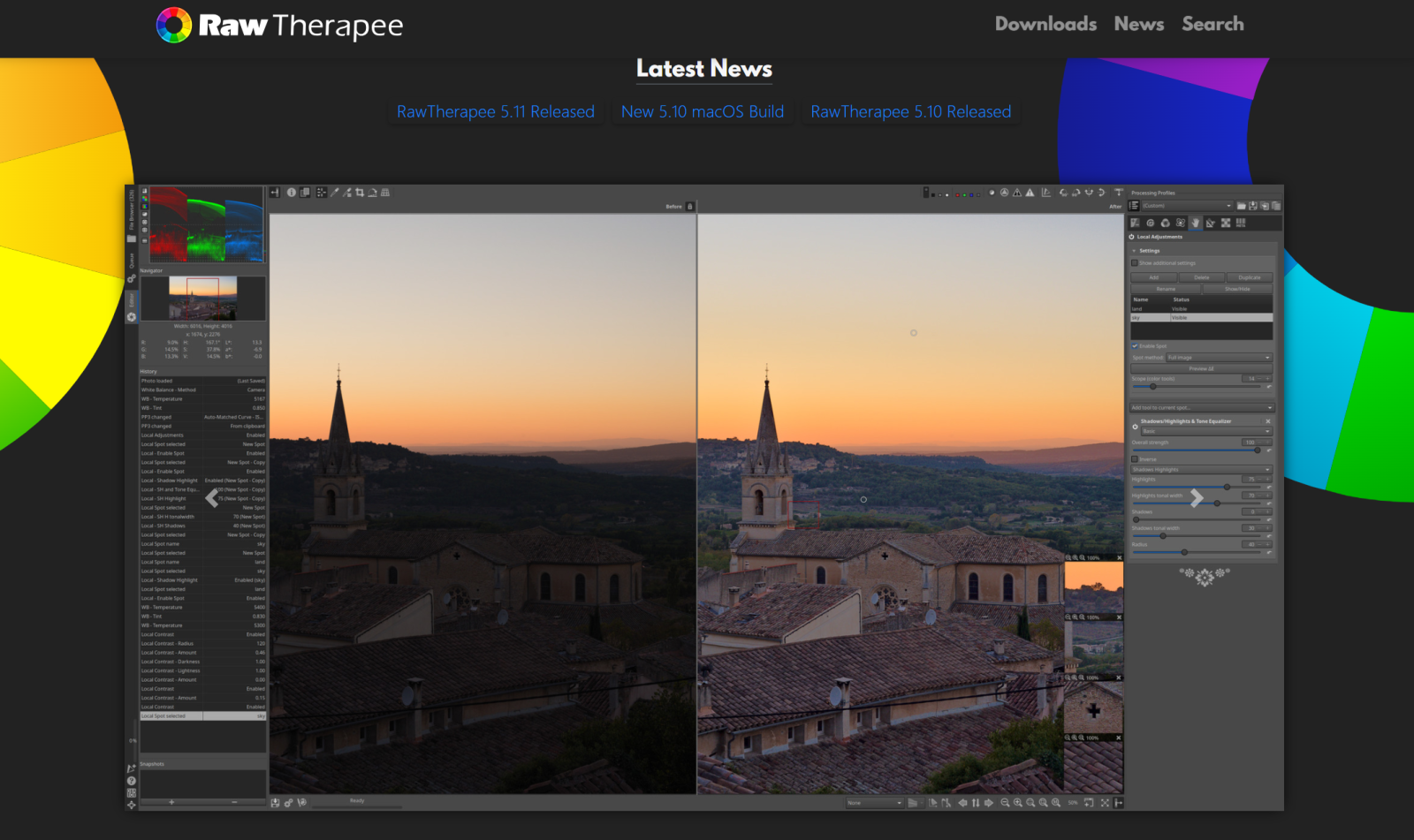Open the Basic complexity dropdown

[x=1206, y=431]
